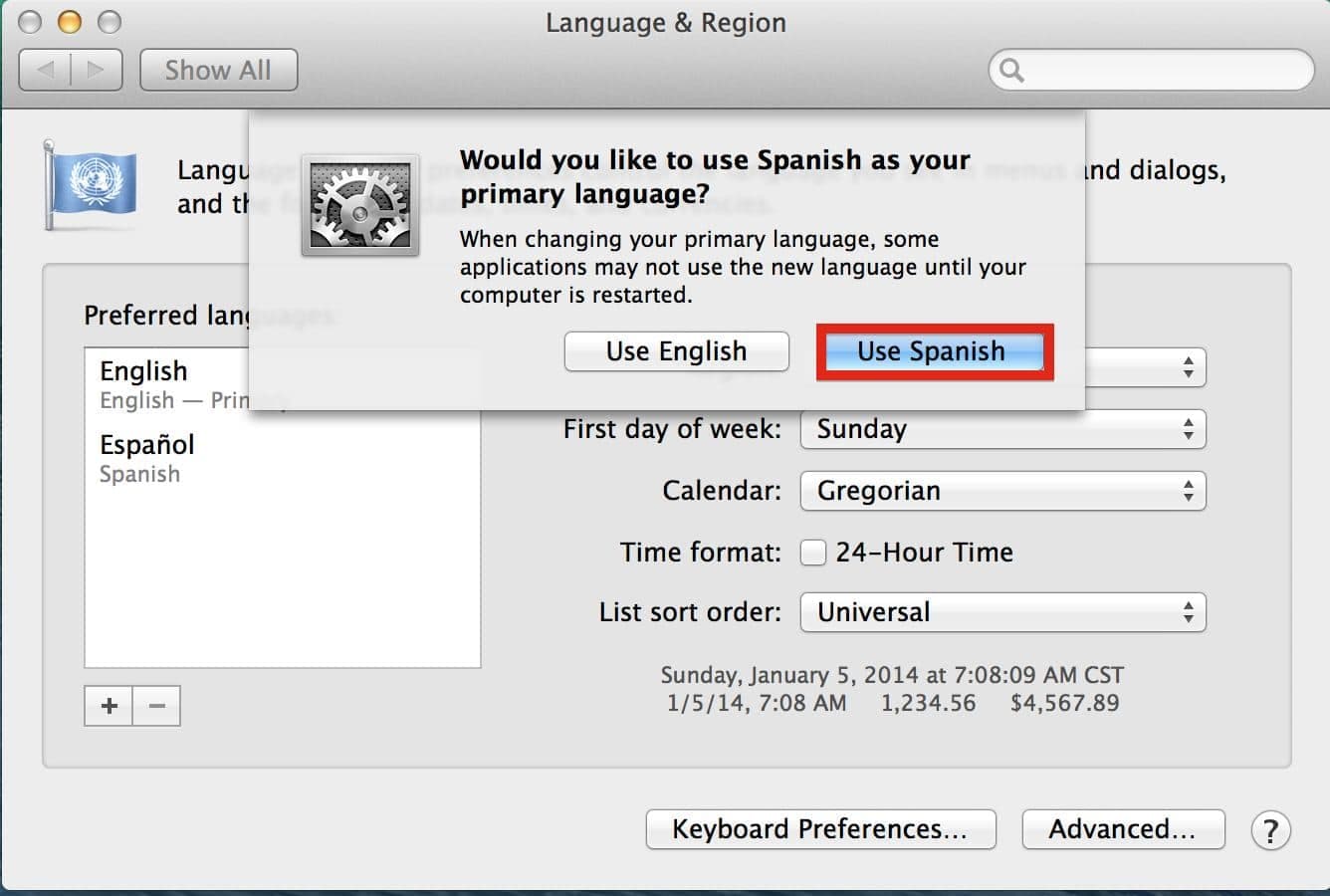Click Show All preferences button
Viewport: 1330px width, 896px height.
click(218, 70)
